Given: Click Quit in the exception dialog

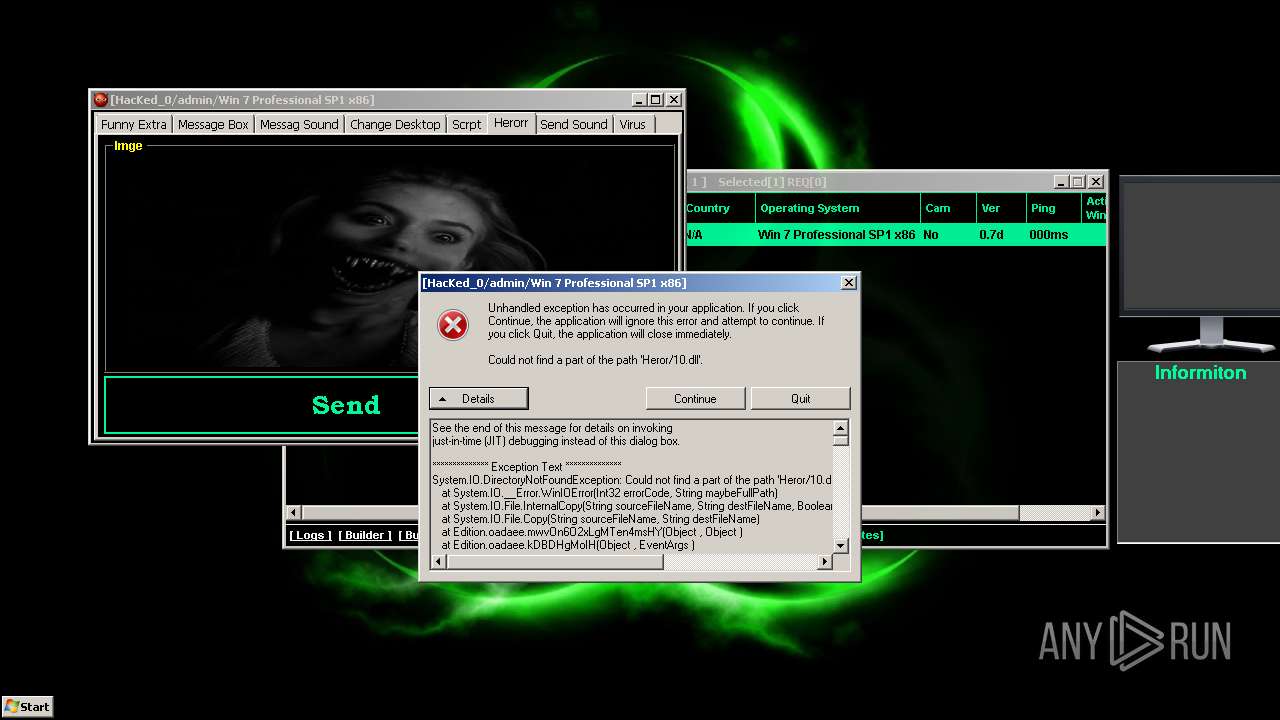Looking at the screenshot, I should tap(800, 398).
